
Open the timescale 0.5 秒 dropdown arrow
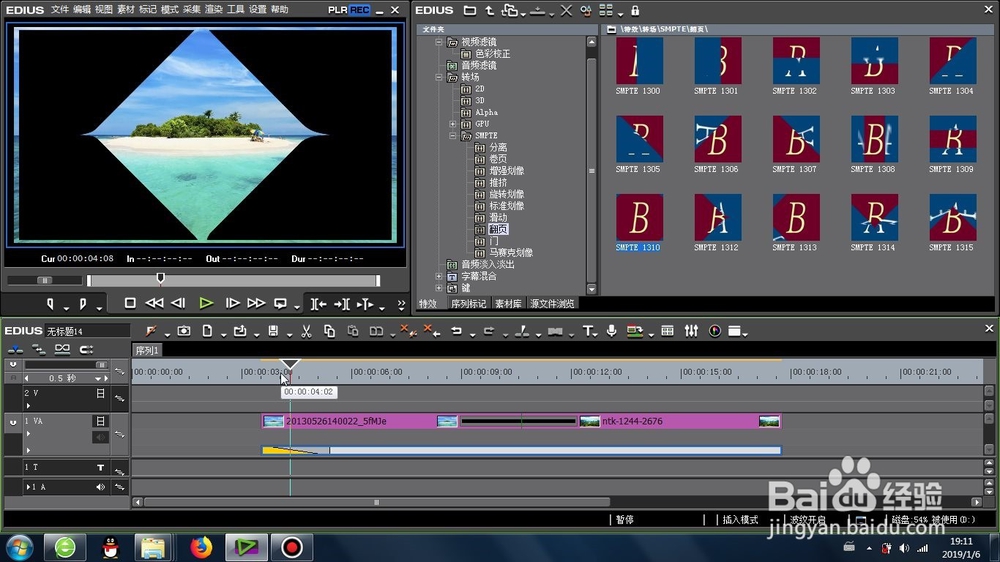pyautogui.click(x=98, y=378)
